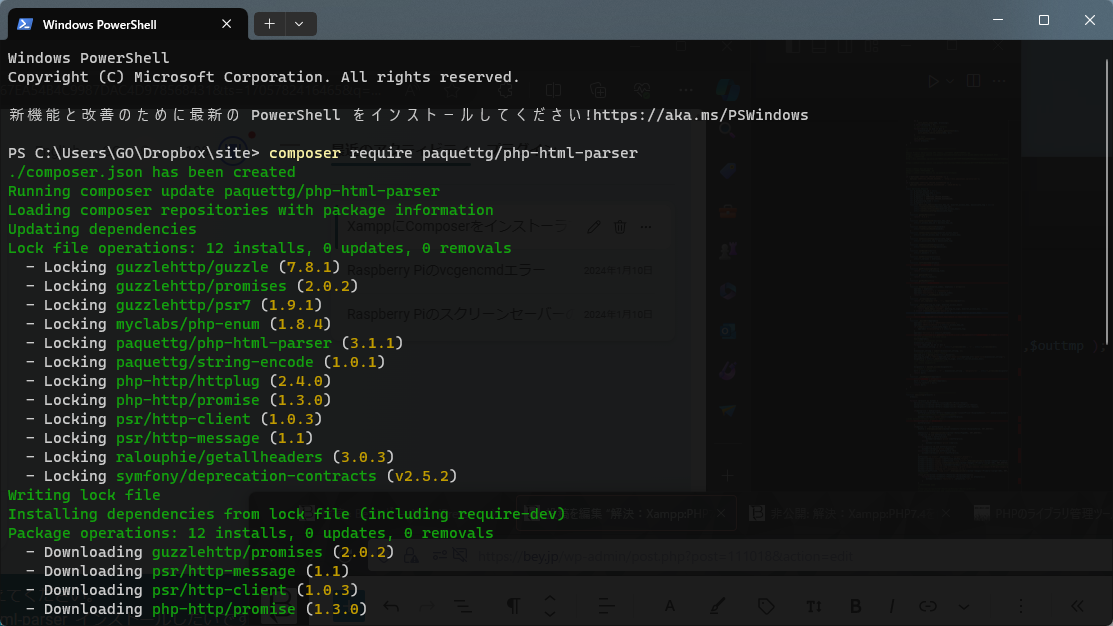The height and width of the screenshot is (626, 1113).
Task: Click the 'PS C:\Users\GO\Dropbox\site>' prompt
Action: point(133,153)
